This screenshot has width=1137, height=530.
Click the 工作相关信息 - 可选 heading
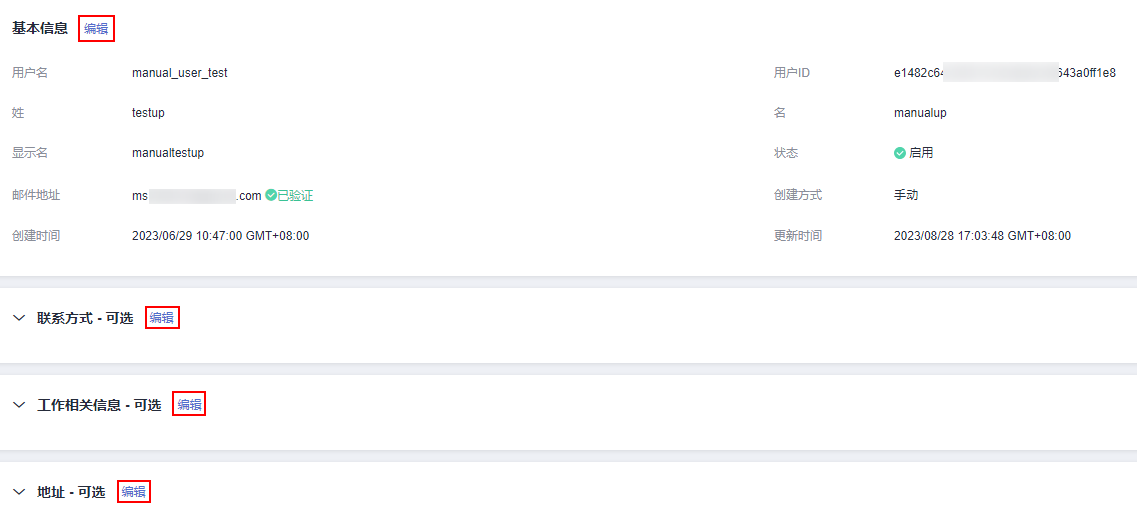(x=99, y=405)
